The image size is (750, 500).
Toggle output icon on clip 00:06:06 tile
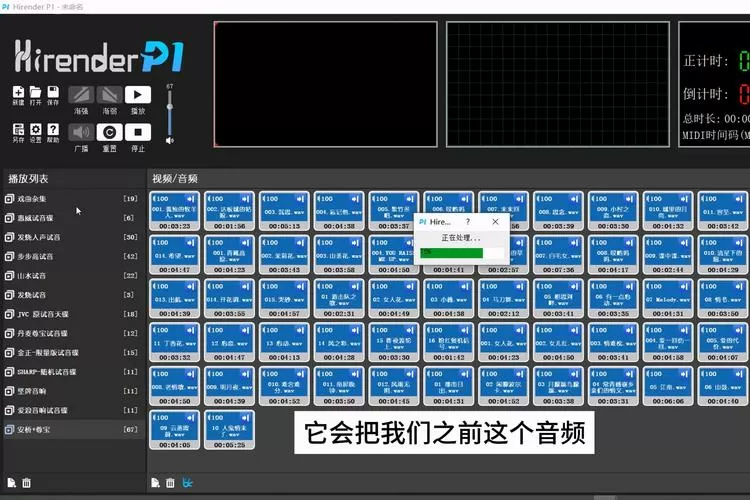684,374
